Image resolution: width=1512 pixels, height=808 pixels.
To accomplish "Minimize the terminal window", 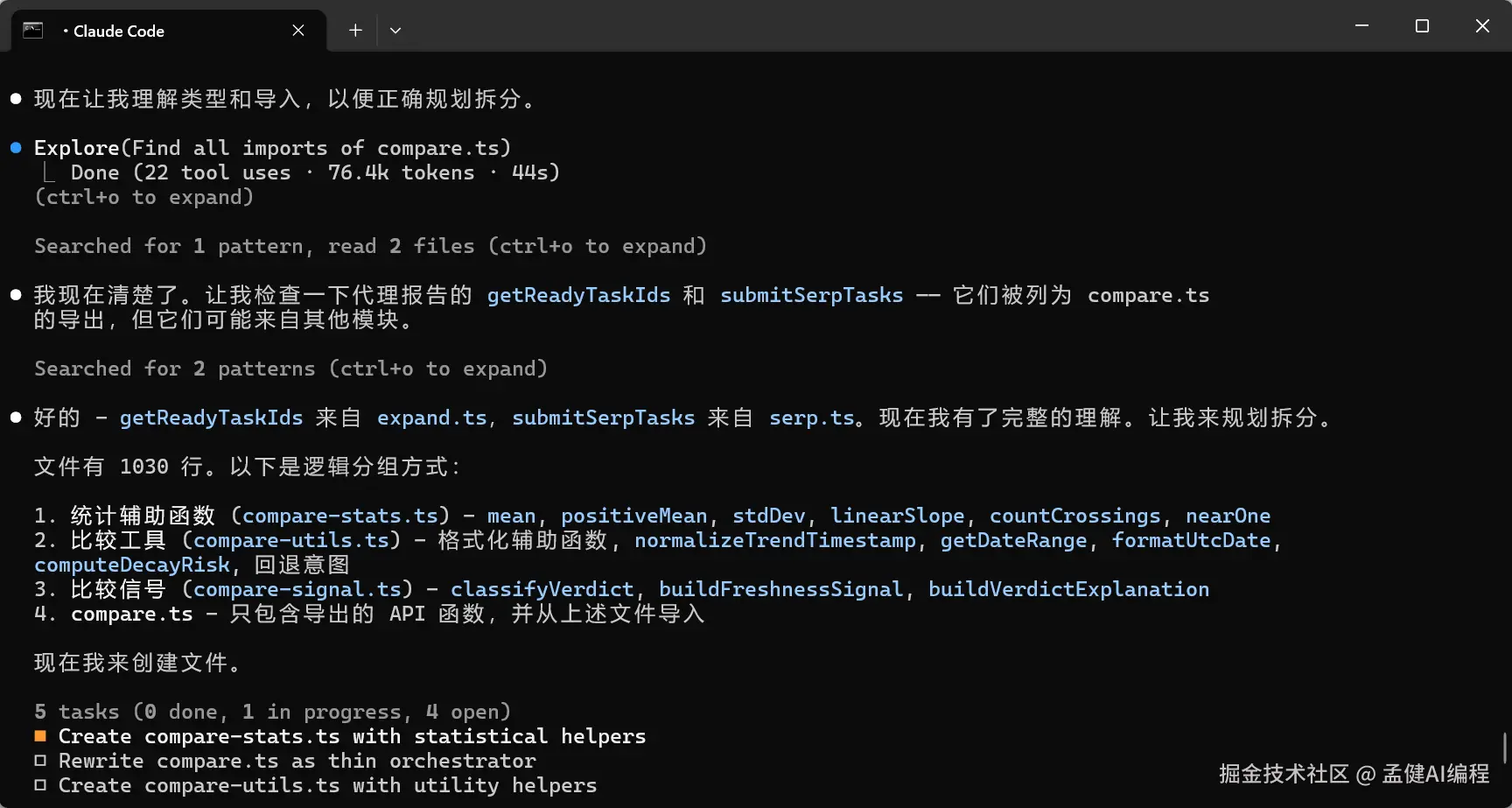I will coord(1361,26).
